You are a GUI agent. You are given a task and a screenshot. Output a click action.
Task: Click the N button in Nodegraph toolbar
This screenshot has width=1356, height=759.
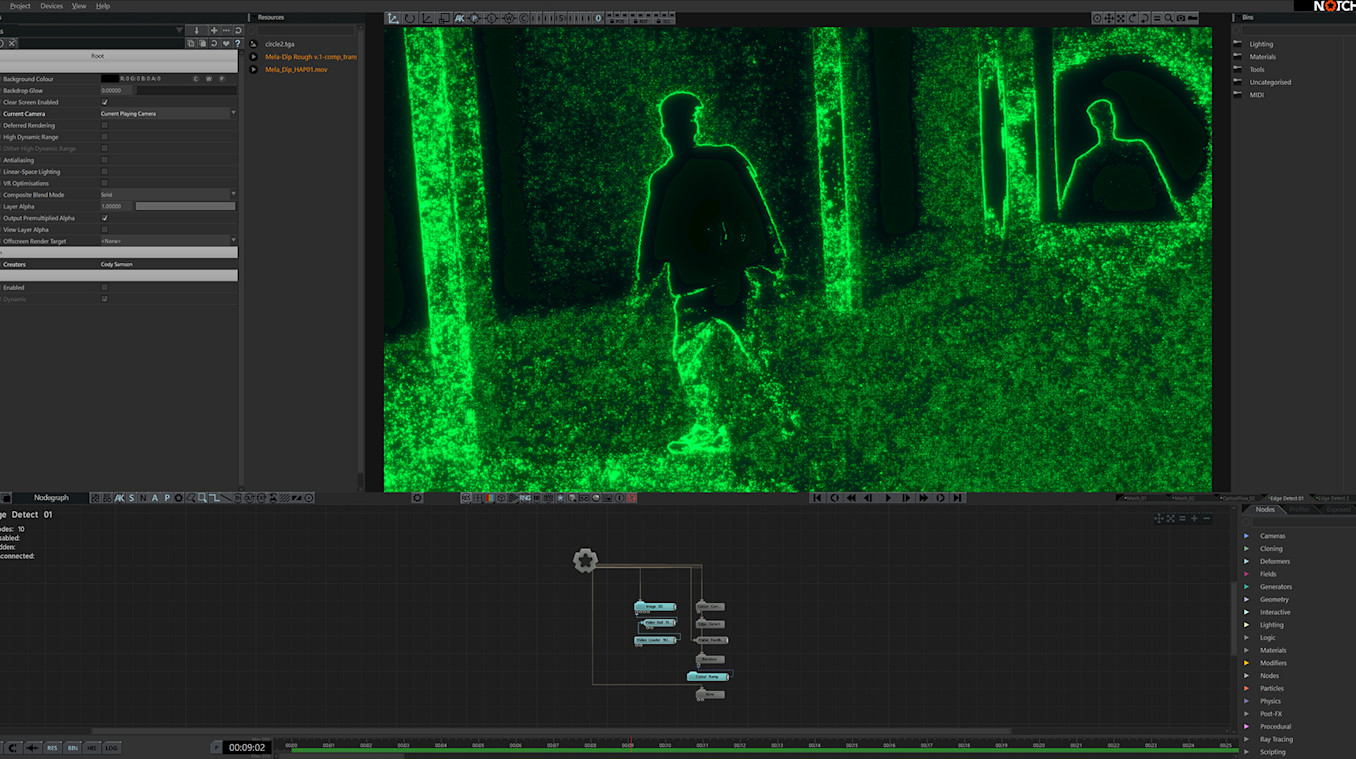tap(143, 498)
